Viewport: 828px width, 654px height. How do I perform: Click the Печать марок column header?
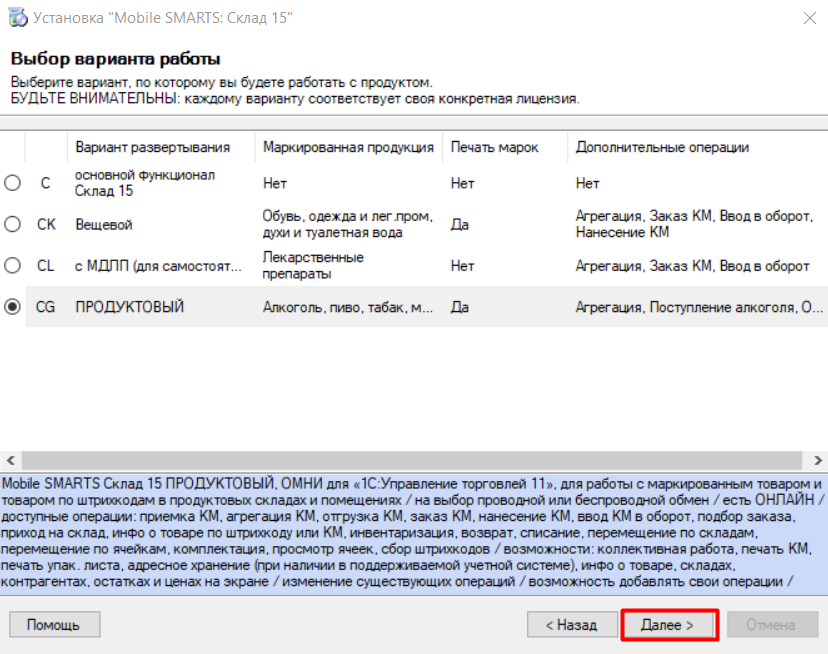point(494,147)
